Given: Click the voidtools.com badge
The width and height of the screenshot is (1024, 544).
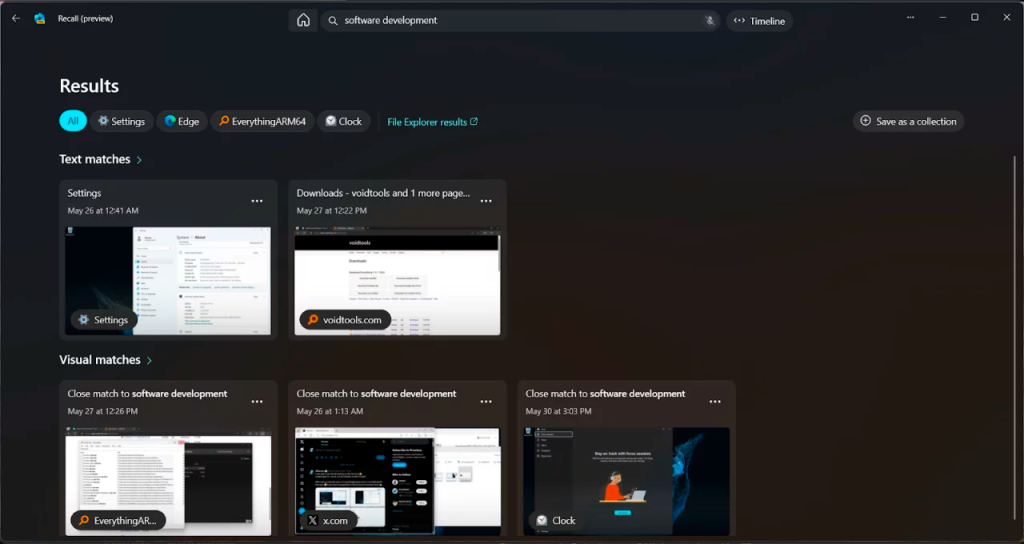Looking at the screenshot, I should (x=345, y=320).
